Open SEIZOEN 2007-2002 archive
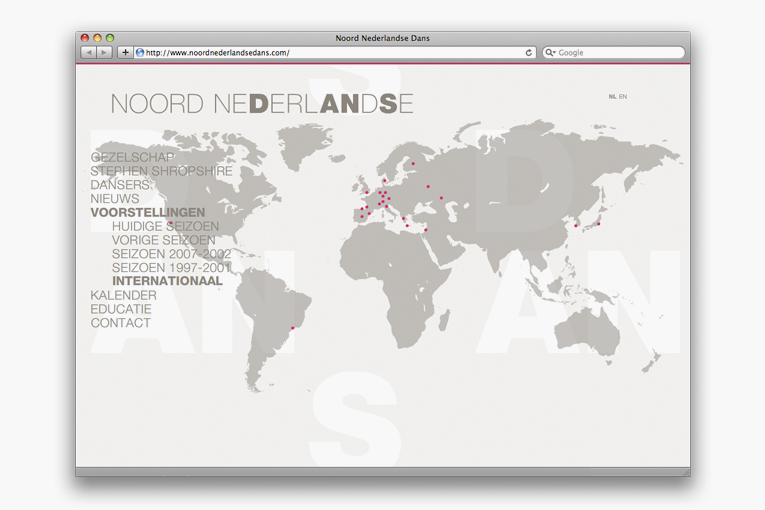Image resolution: width=765 pixels, height=510 pixels. [x=171, y=254]
